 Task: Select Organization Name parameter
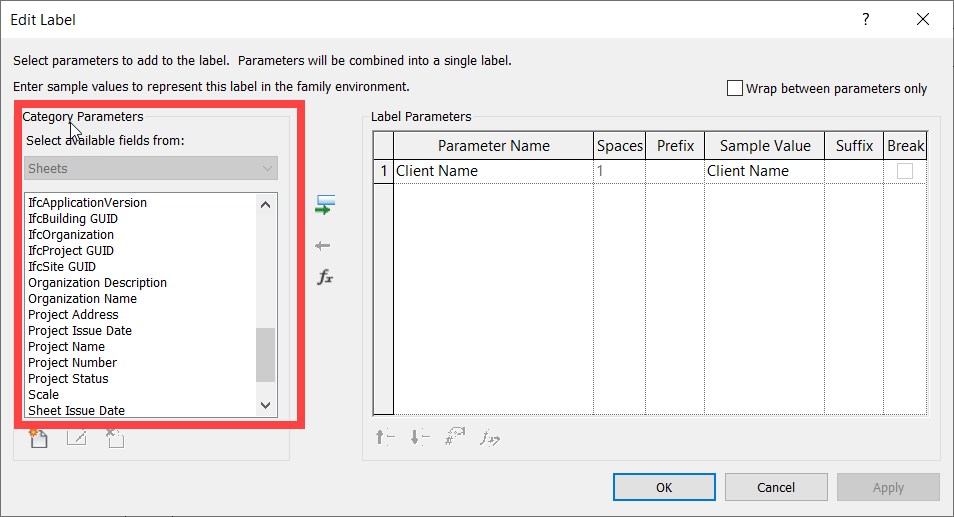click(x=82, y=299)
